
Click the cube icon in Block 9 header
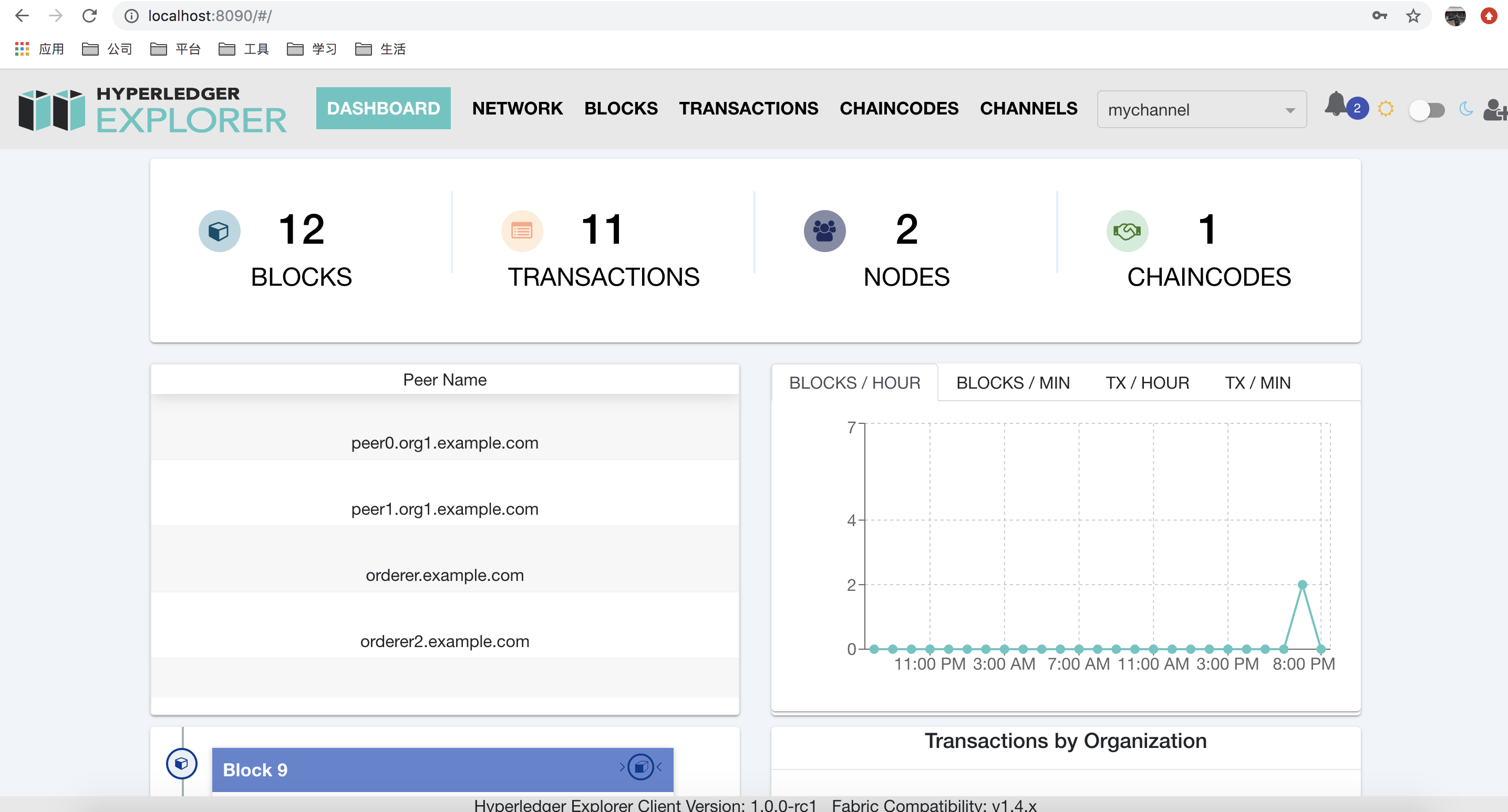coord(641,766)
